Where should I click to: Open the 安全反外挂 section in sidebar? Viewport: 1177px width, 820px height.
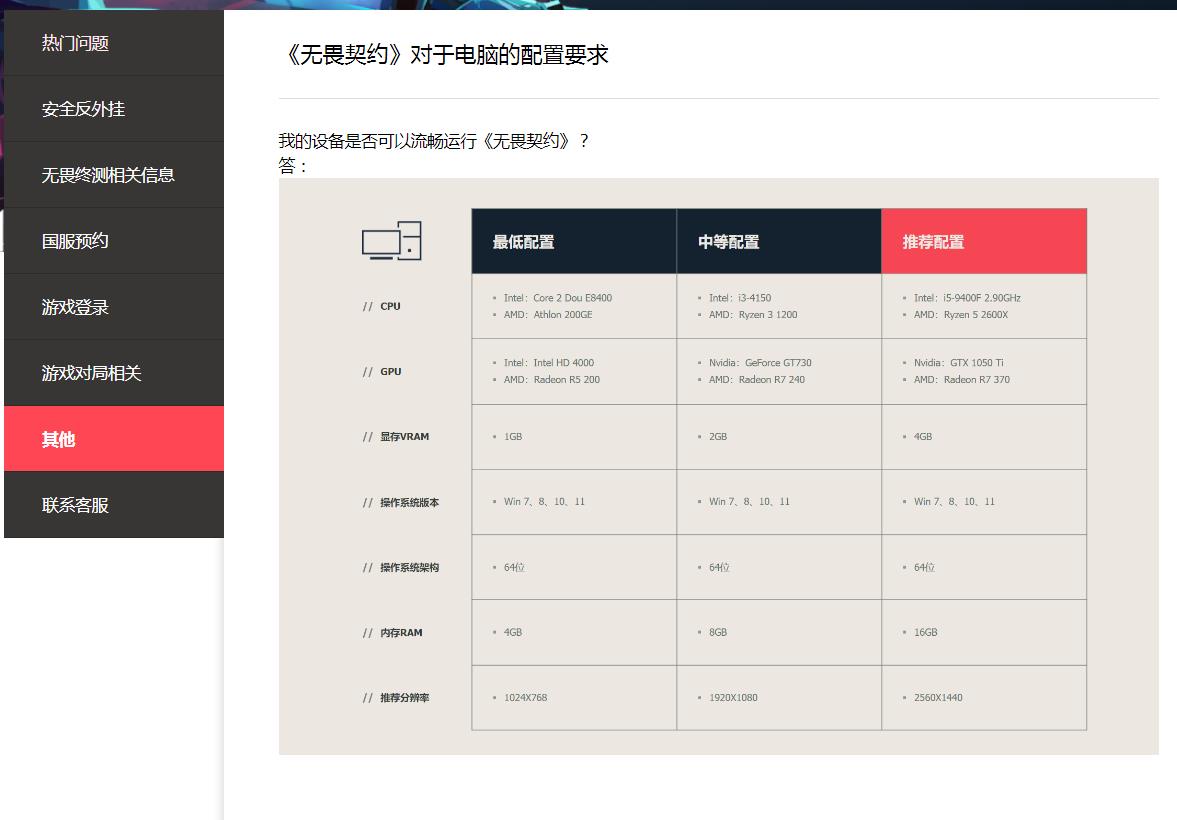pyautogui.click(x=81, y=109)
